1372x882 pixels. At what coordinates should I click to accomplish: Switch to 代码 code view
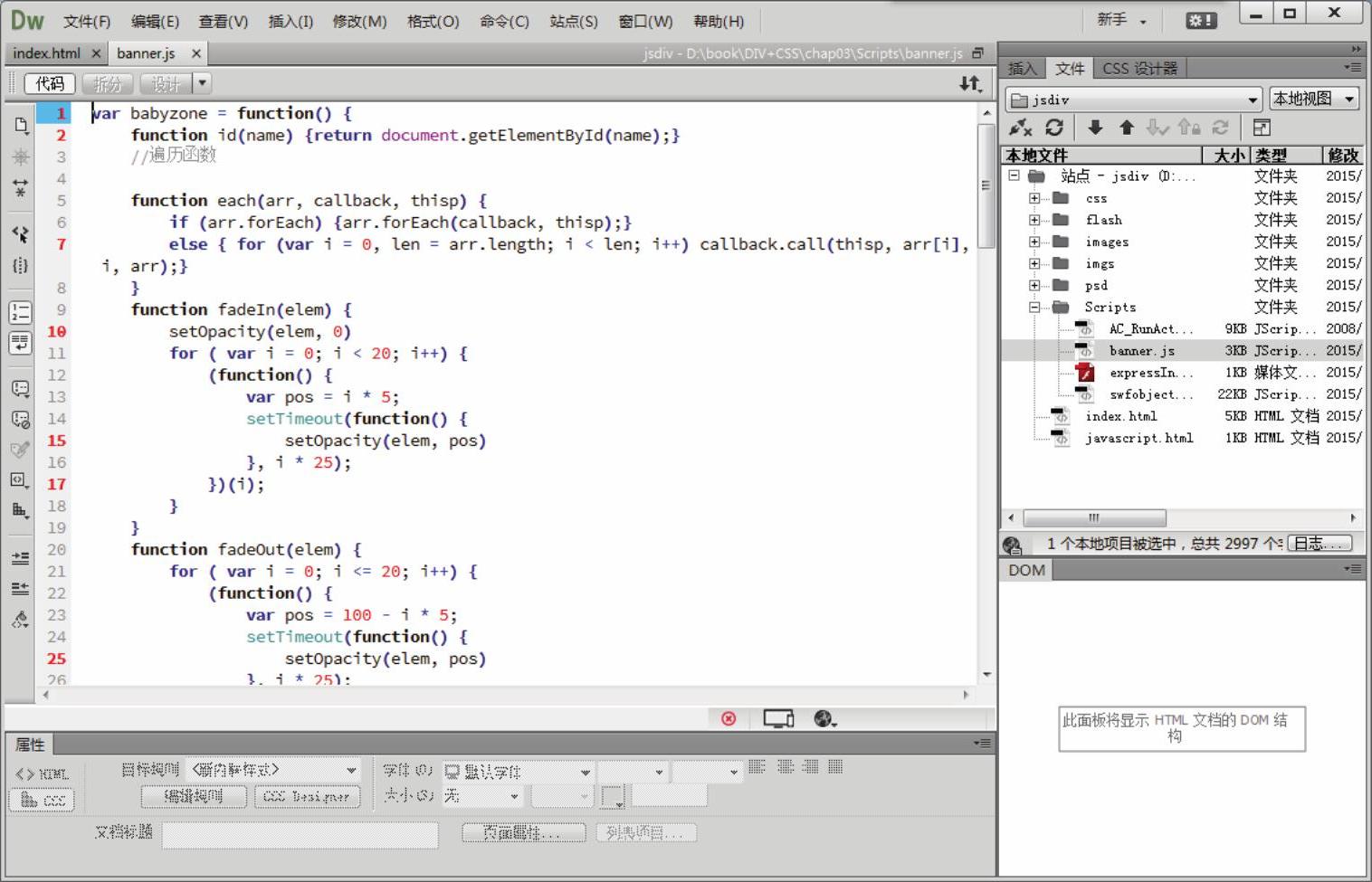(50, 84)
